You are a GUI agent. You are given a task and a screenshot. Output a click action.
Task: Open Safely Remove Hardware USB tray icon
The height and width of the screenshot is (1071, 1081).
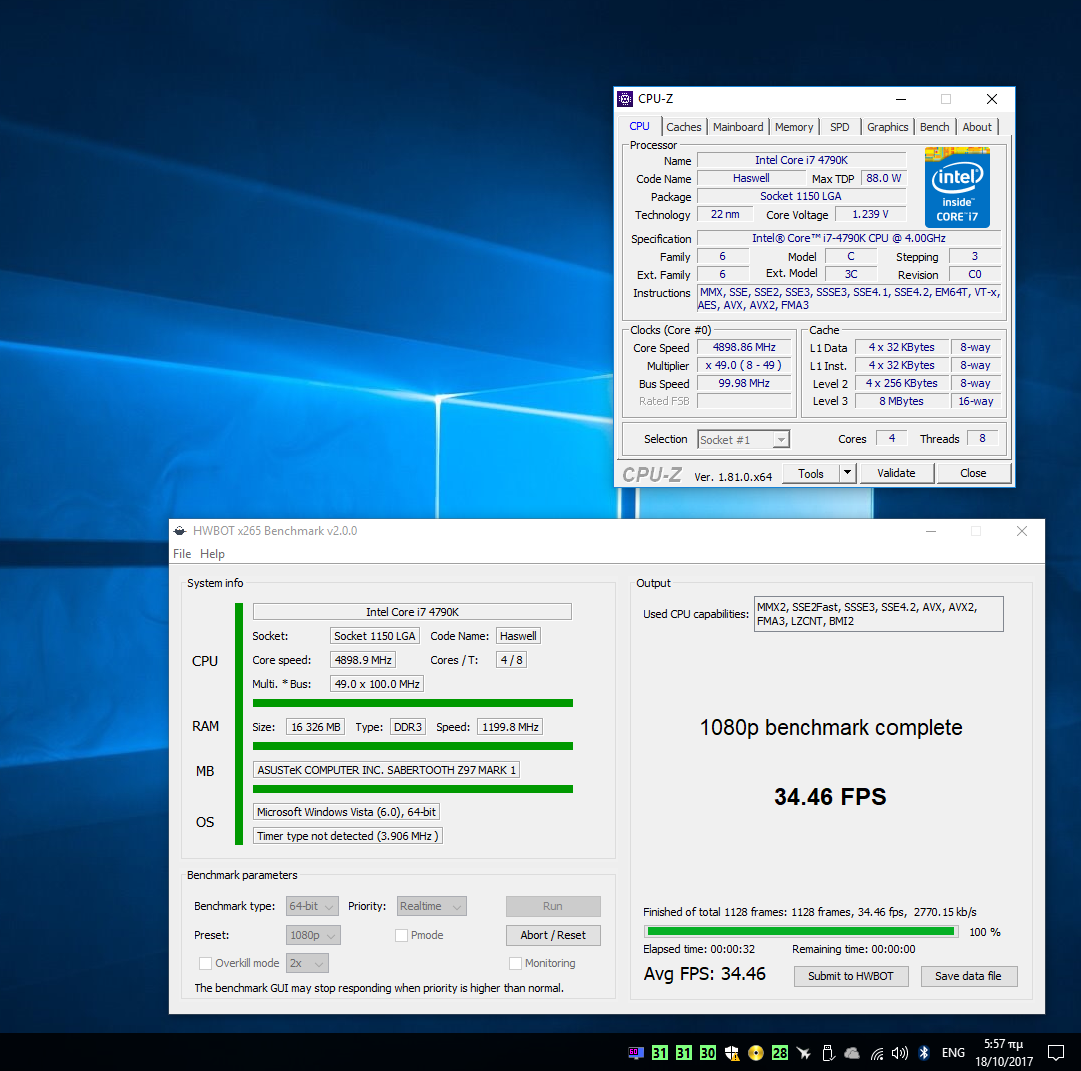(x=828, y=1052)
